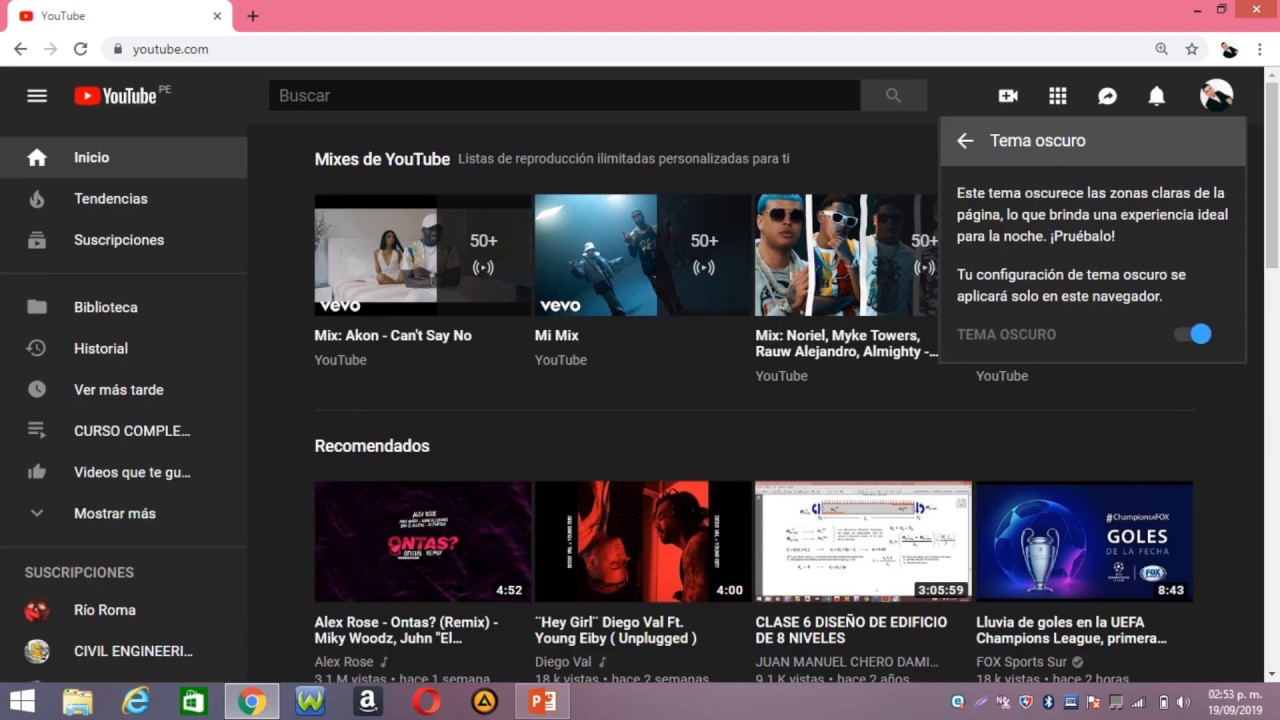Select the YouTube browser tab
The width and height of the screenshot is (1280, 720).
(120, 16)
